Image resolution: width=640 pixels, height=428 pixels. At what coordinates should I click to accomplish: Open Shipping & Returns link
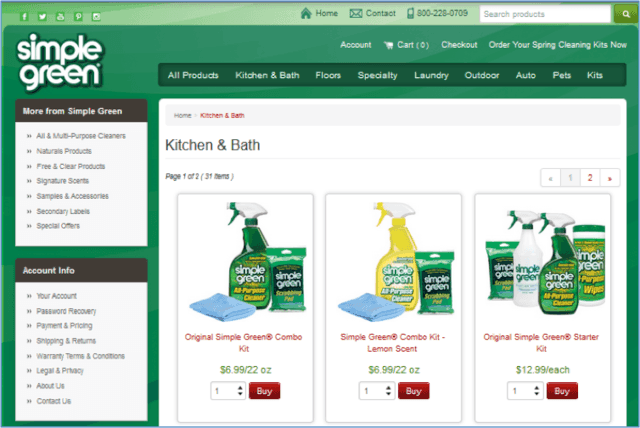(x=66, y=341)
